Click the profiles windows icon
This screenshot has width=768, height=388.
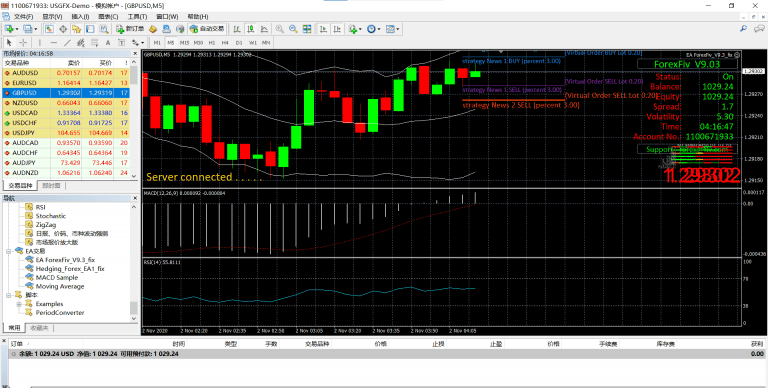(x=27, y=29)
